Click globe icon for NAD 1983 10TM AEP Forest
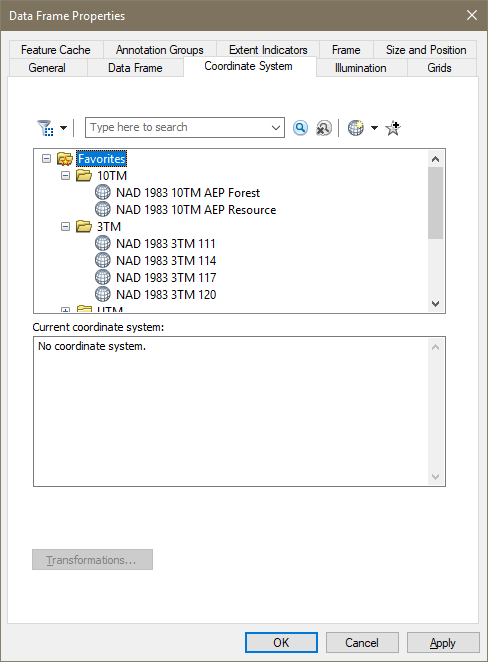This screenshot has width=488, height=662. point(103,193)
